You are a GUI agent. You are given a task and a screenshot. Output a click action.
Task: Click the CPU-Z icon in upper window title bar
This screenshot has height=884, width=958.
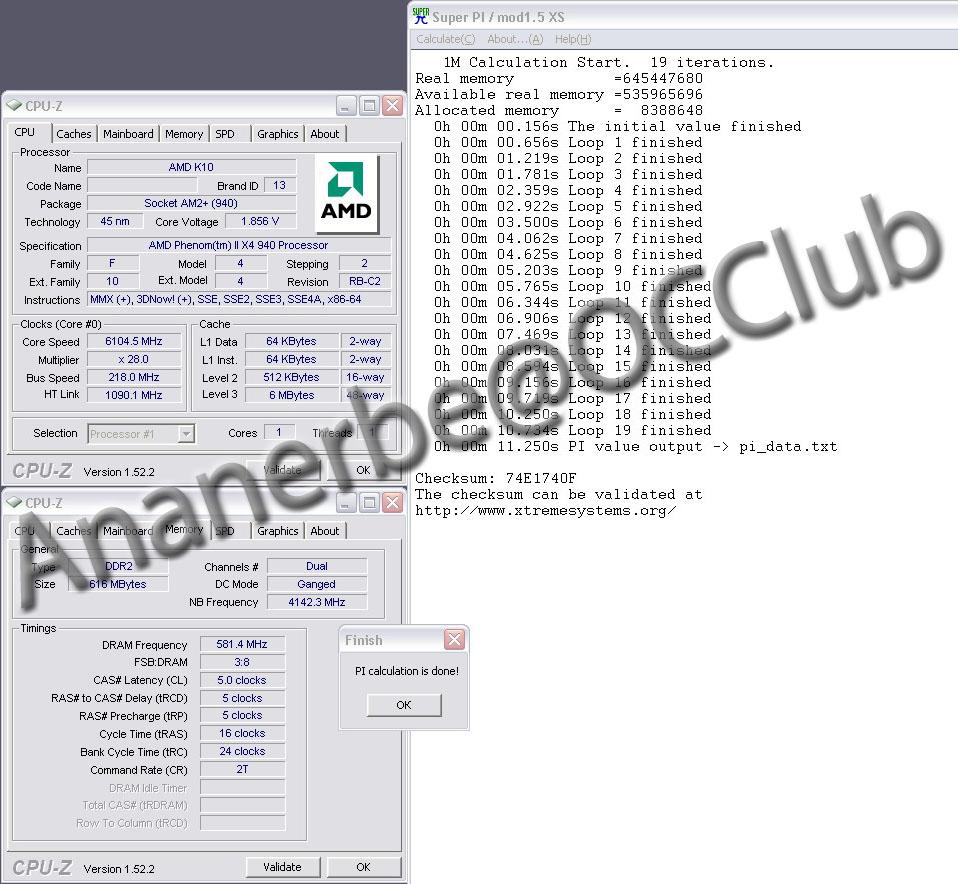(13, 106)
